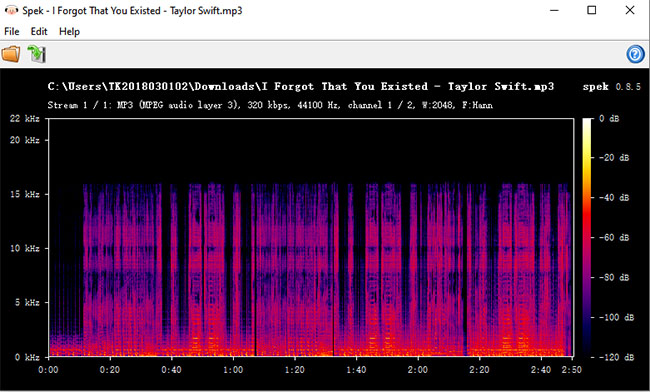Click the dB color gradient legend bar
The width and height of the screenshot is (650, 392).
point(588,237)
